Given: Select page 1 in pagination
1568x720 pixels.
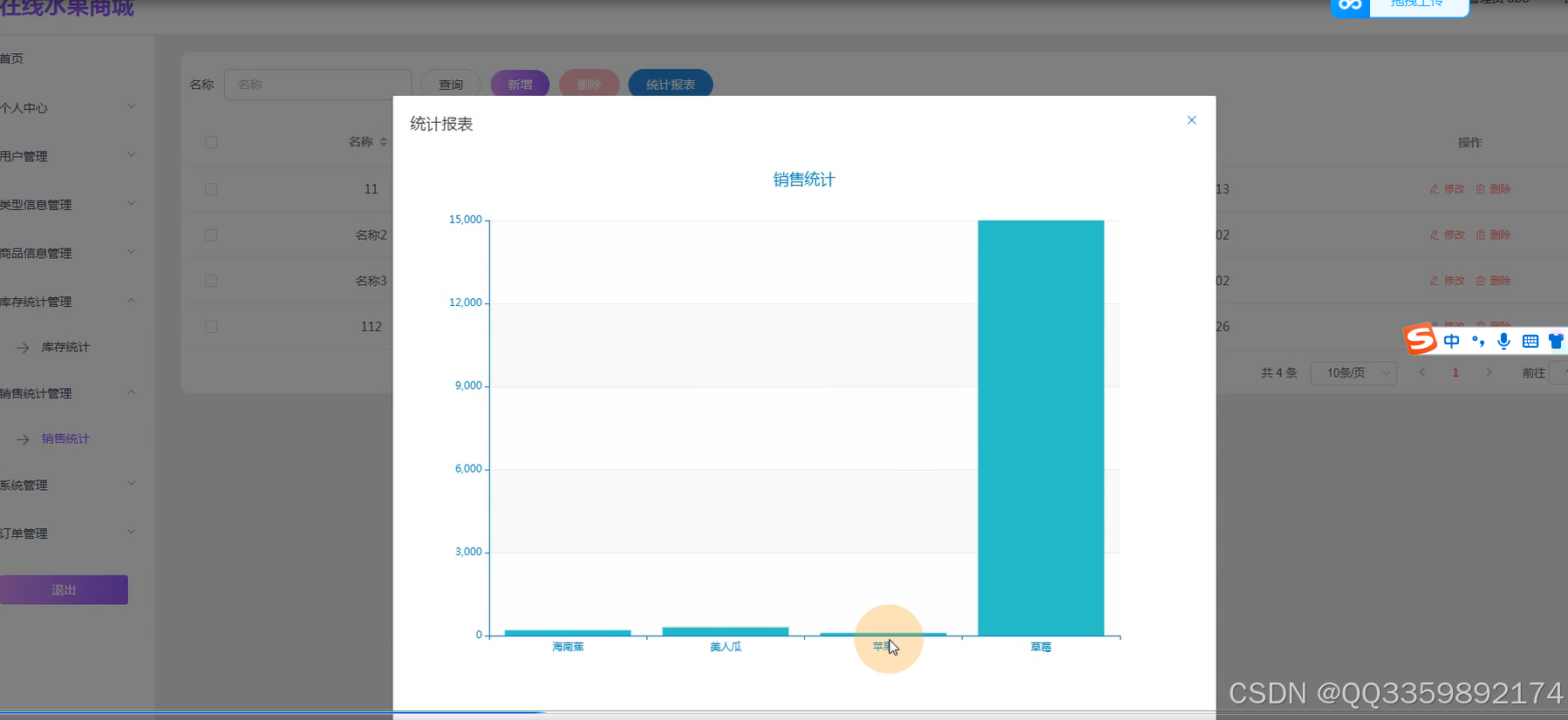Looking at the screenshot, I should (x=1456, y=373).
